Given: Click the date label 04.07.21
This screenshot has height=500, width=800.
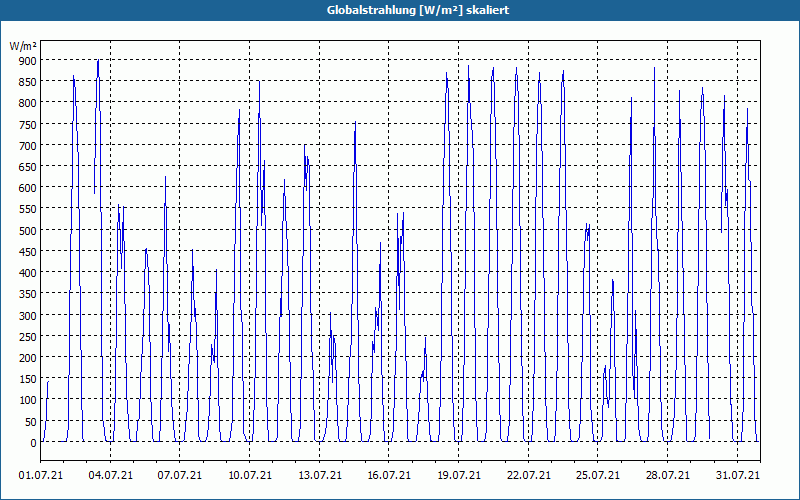Looking at the screenshot, I should pos(111,475).
